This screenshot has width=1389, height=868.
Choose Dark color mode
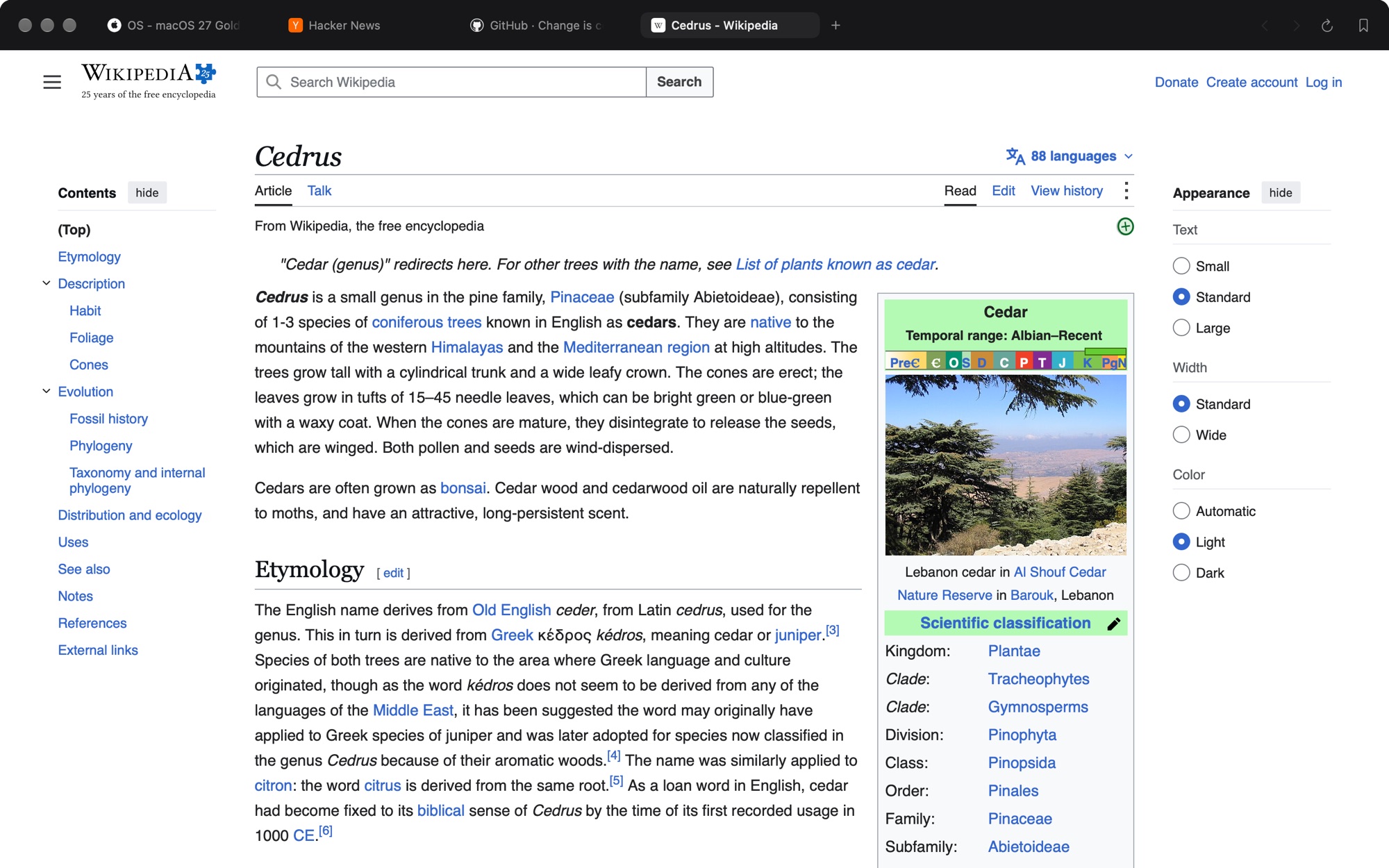(x=1181, y=573)
